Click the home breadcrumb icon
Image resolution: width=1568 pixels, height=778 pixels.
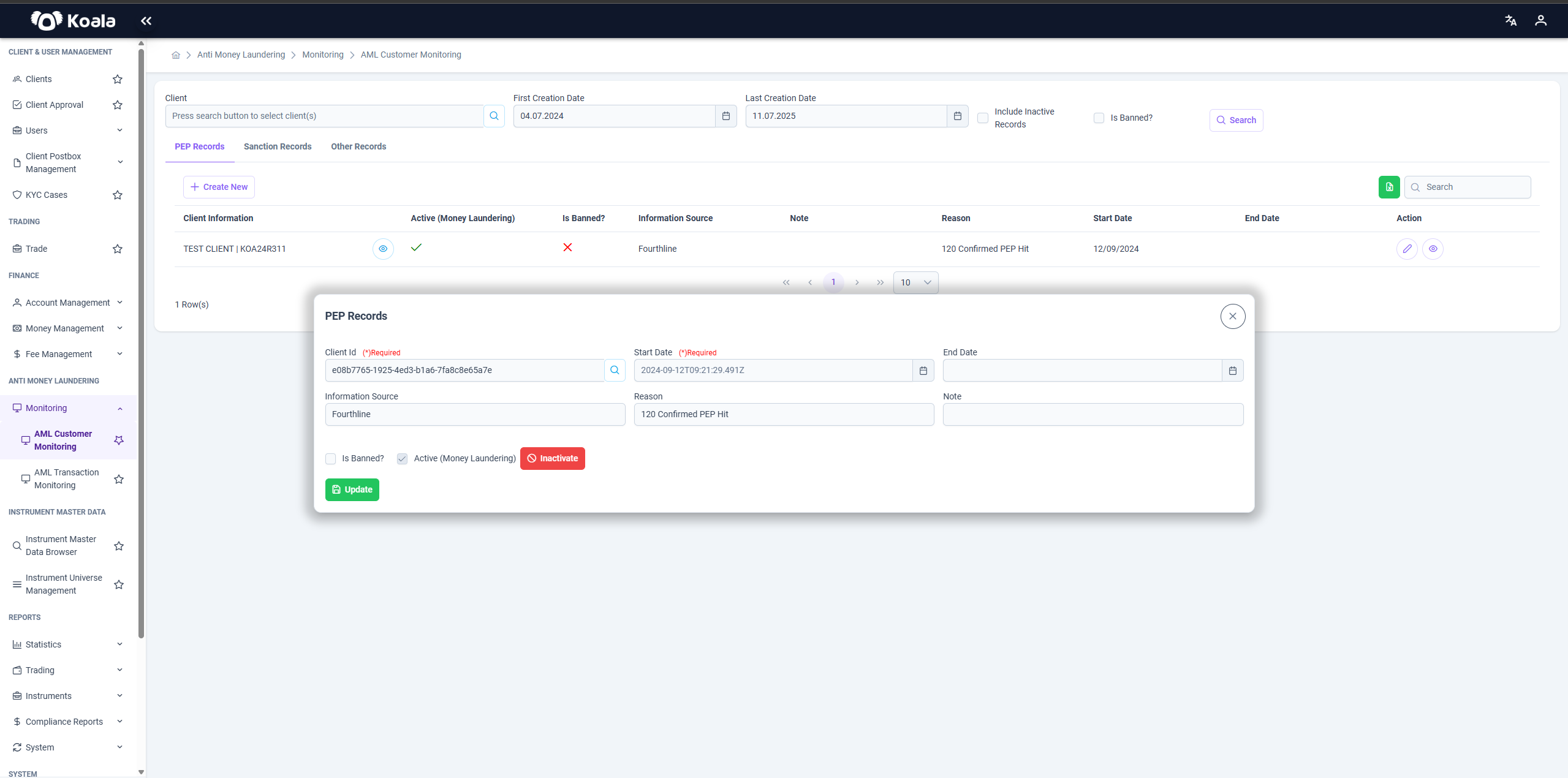point(176,55)
